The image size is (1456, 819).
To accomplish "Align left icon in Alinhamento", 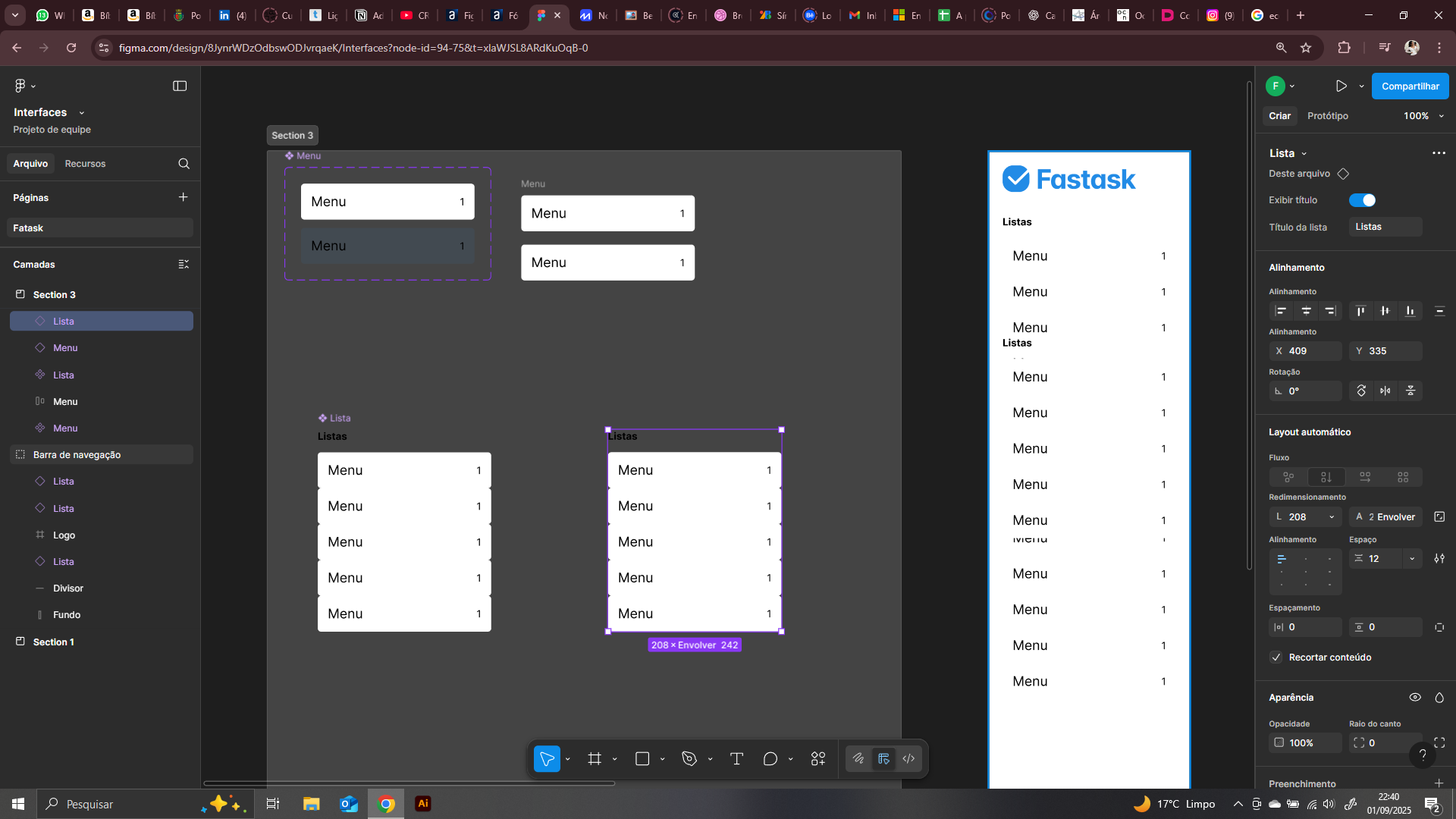I will [1282, 311].
